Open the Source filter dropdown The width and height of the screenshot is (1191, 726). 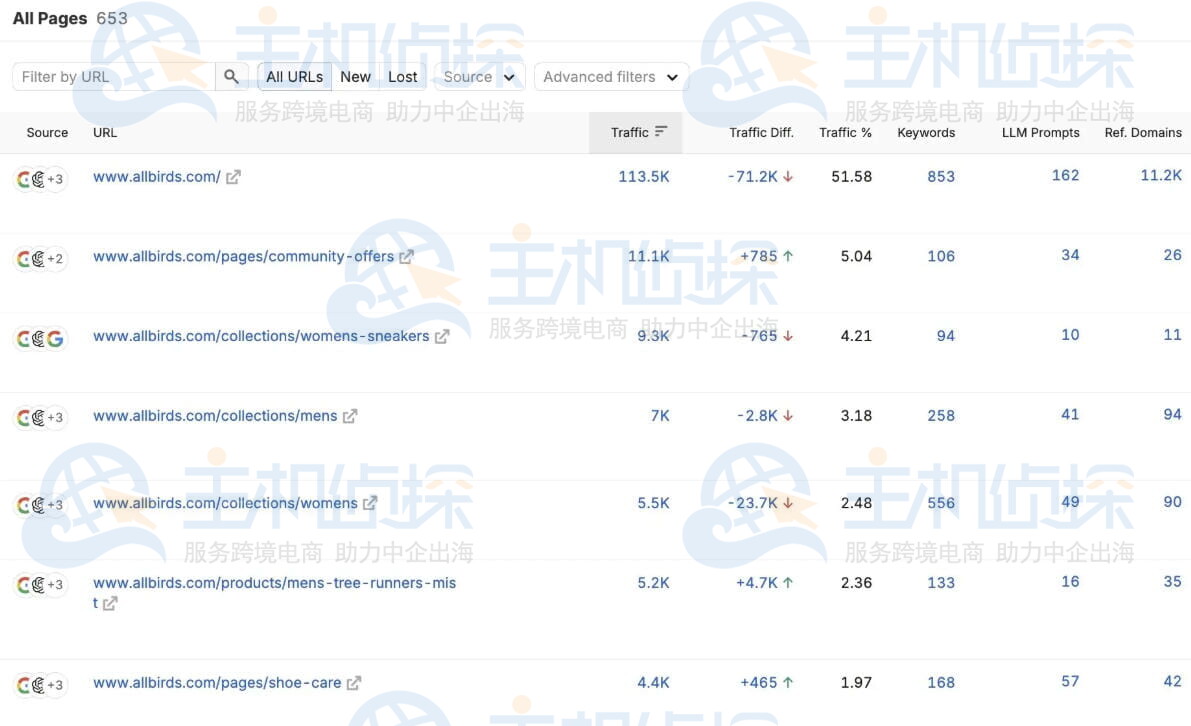click(x=479, y=77)
